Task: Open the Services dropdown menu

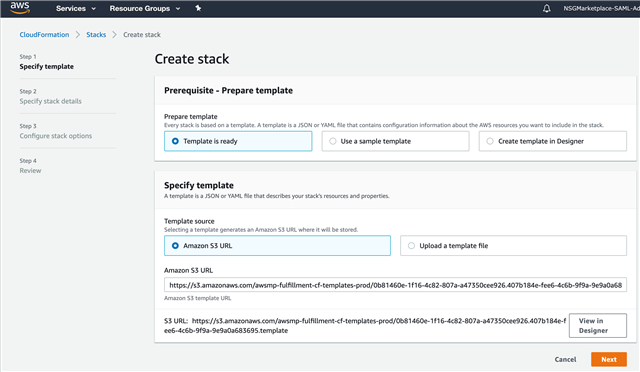Action: coord(76,8)
